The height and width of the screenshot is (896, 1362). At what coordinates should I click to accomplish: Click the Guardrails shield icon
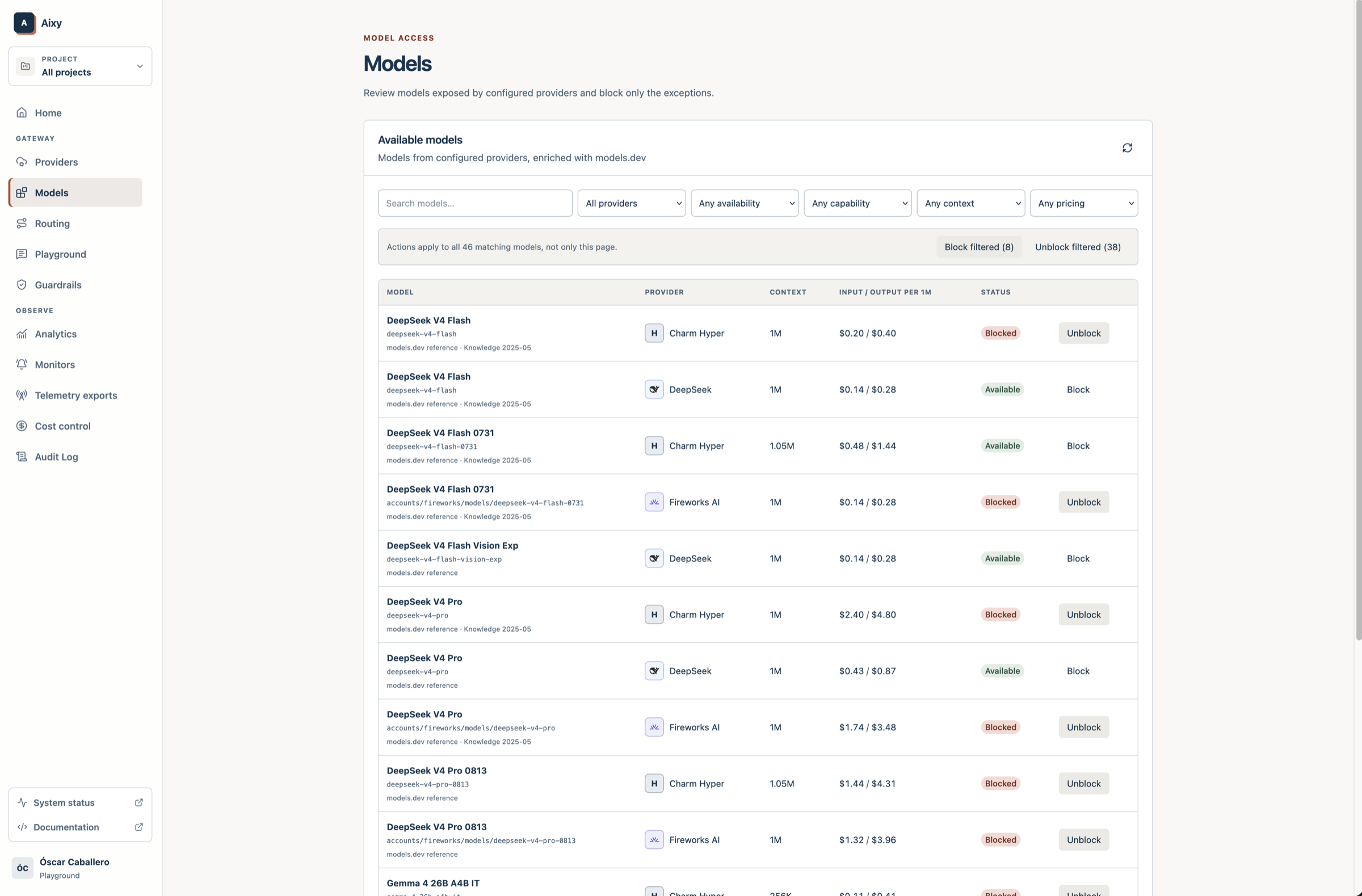point(22,285)
